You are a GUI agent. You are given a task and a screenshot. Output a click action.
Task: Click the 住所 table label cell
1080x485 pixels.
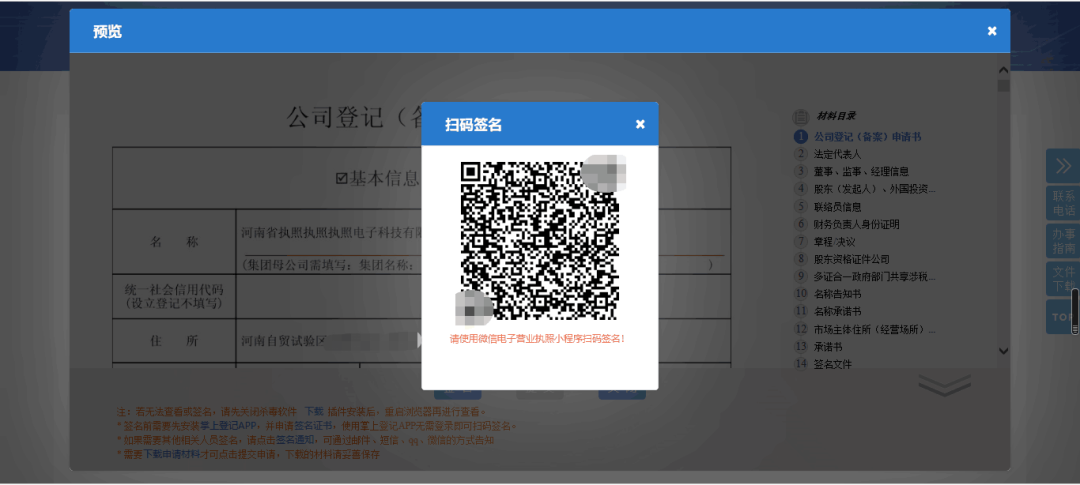(x=174, y=340)
